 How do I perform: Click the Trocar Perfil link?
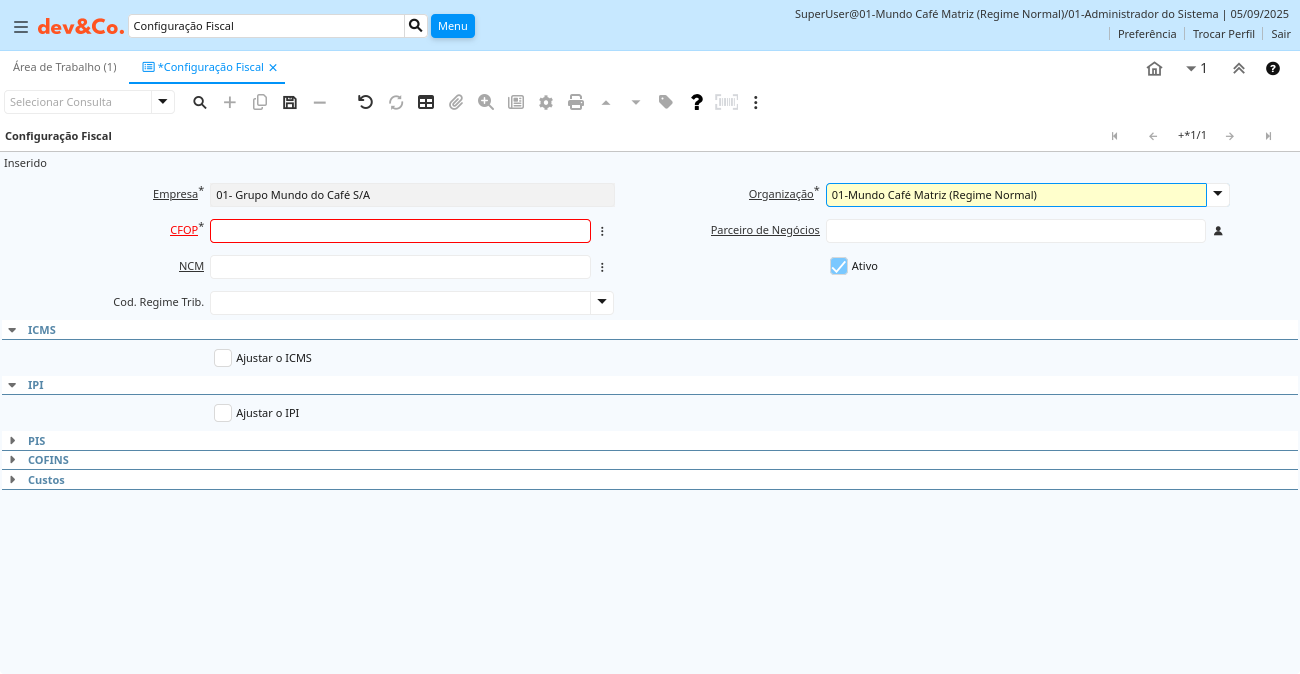pos(1223,34)
